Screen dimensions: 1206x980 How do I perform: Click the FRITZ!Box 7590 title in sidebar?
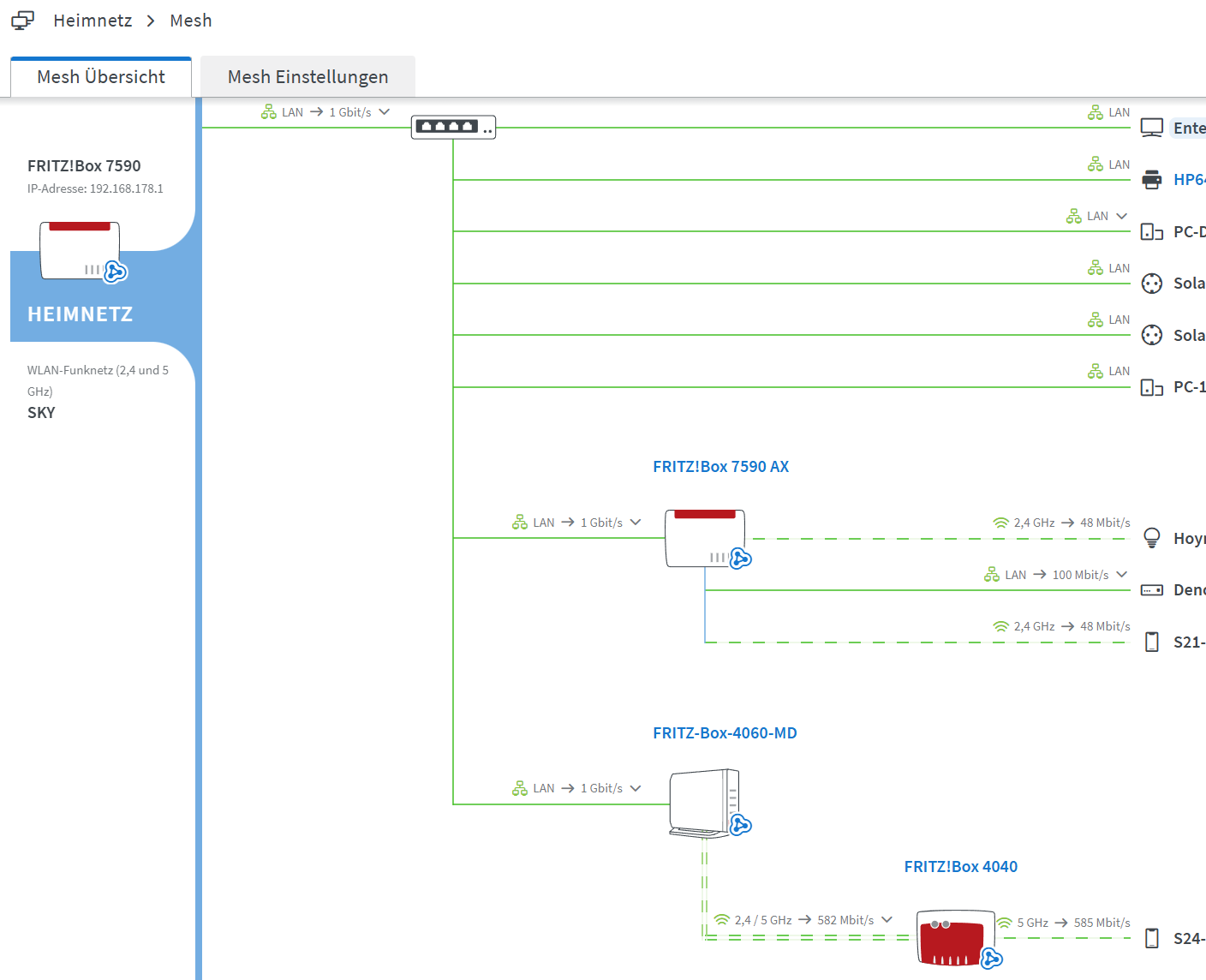84,166
